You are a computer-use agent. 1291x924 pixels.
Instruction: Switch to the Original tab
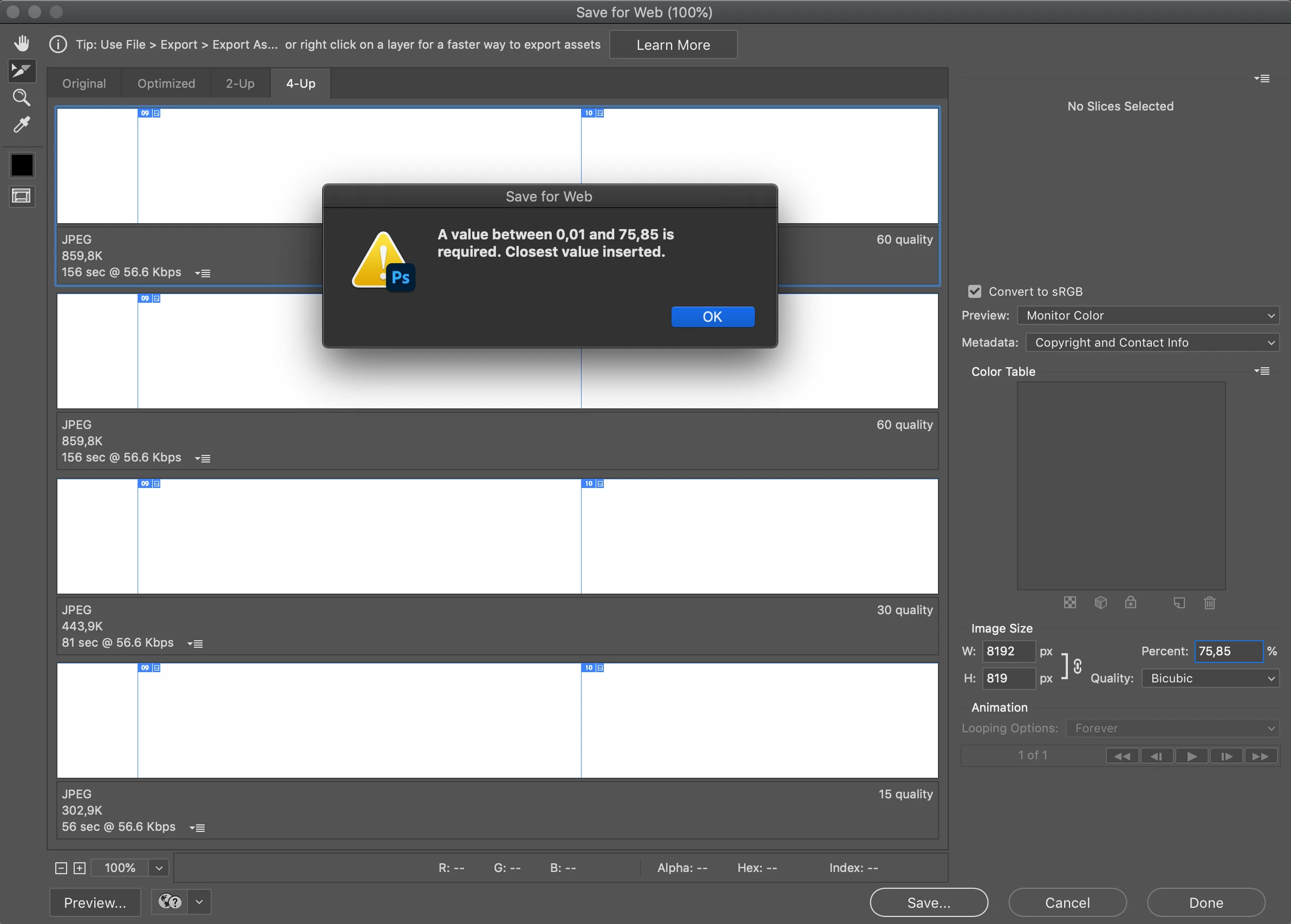click(x=84, y=83)
